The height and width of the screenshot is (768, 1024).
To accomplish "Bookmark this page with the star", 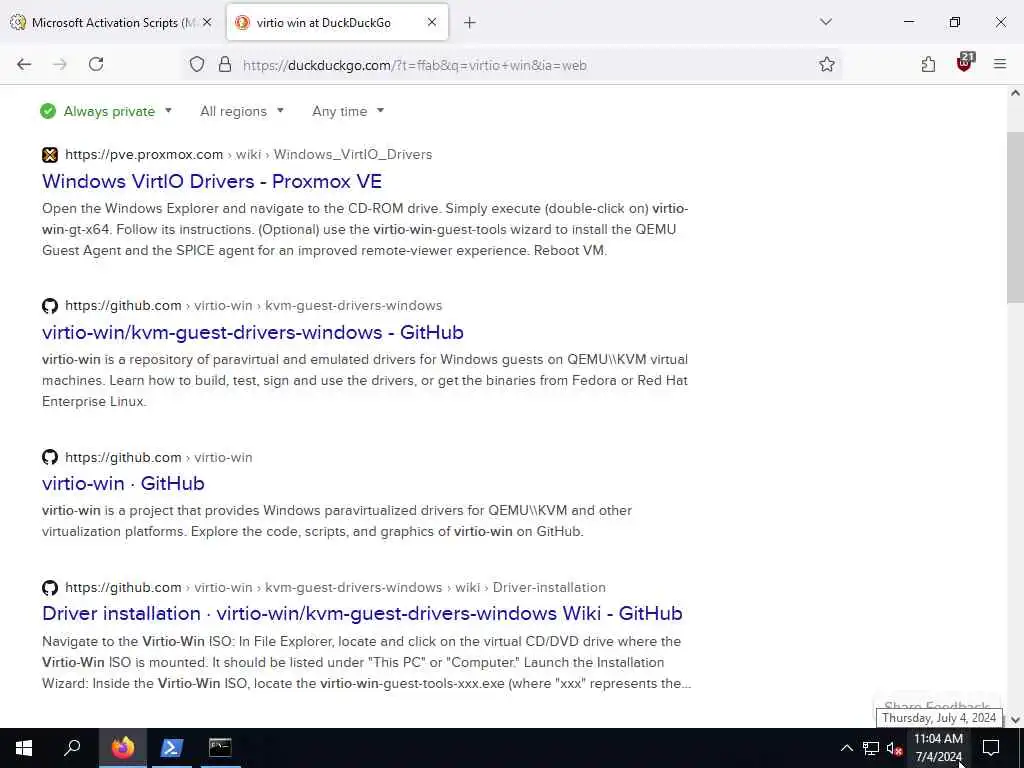I will click(827, 65).
